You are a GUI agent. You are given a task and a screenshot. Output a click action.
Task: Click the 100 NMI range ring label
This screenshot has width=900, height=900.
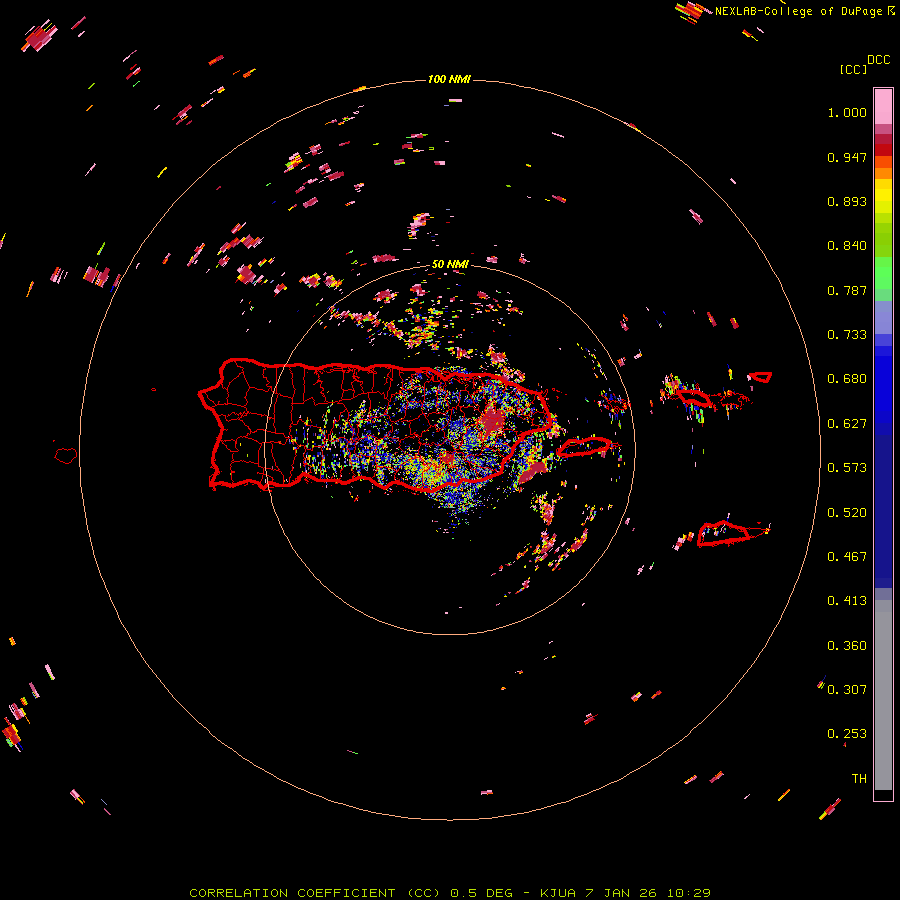(449, 79)
